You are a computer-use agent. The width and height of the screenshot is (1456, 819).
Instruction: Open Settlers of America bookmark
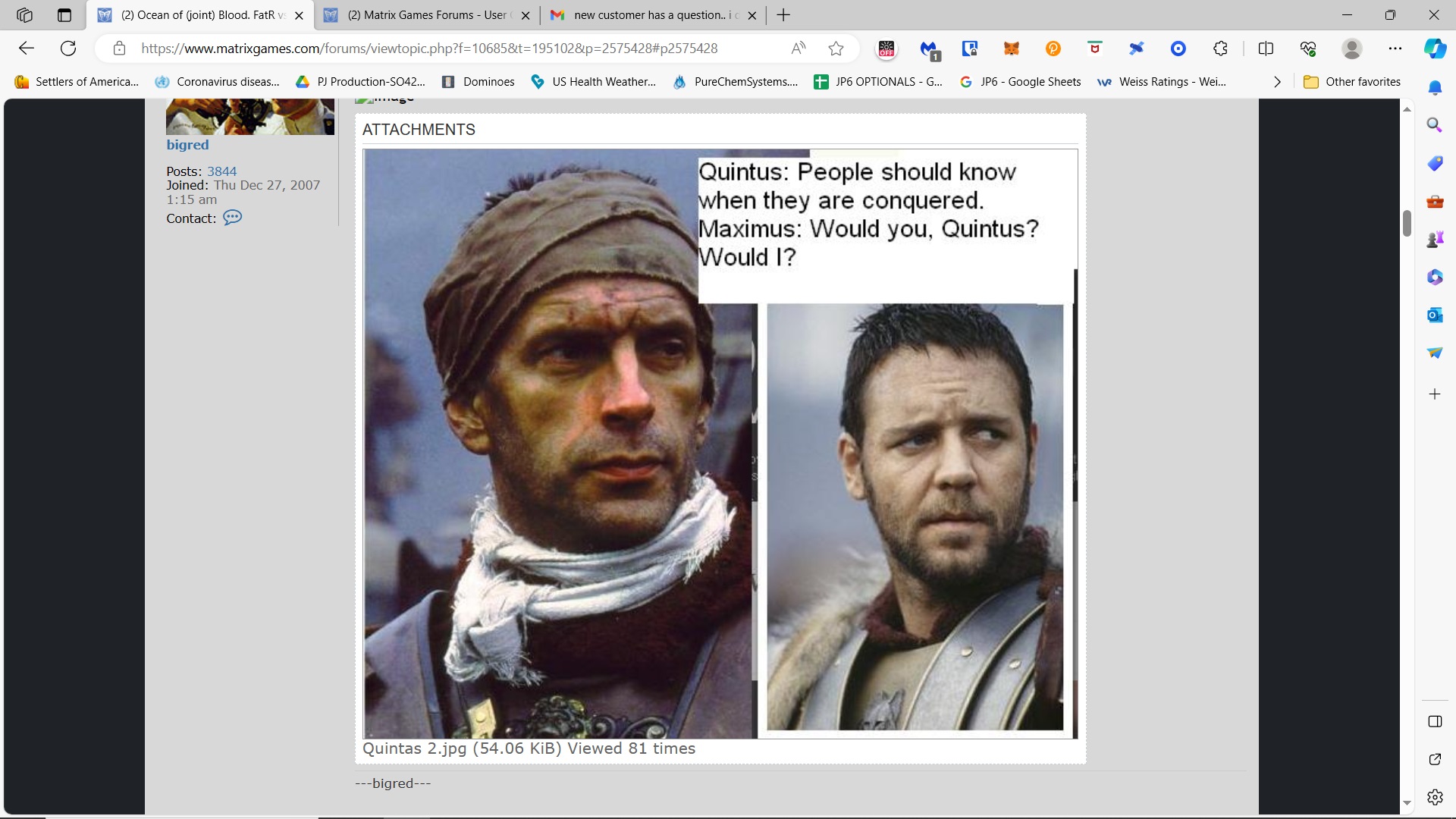pyautogui.click(x=77, y=82)
